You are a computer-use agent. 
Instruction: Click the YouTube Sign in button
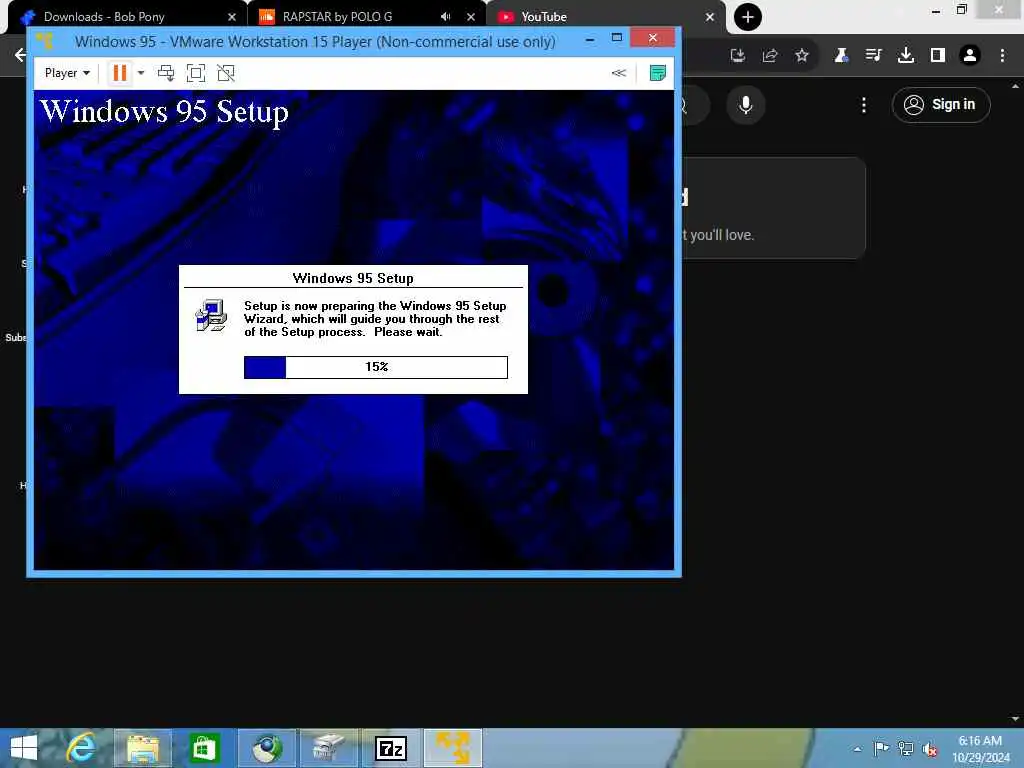pos(941,104)
